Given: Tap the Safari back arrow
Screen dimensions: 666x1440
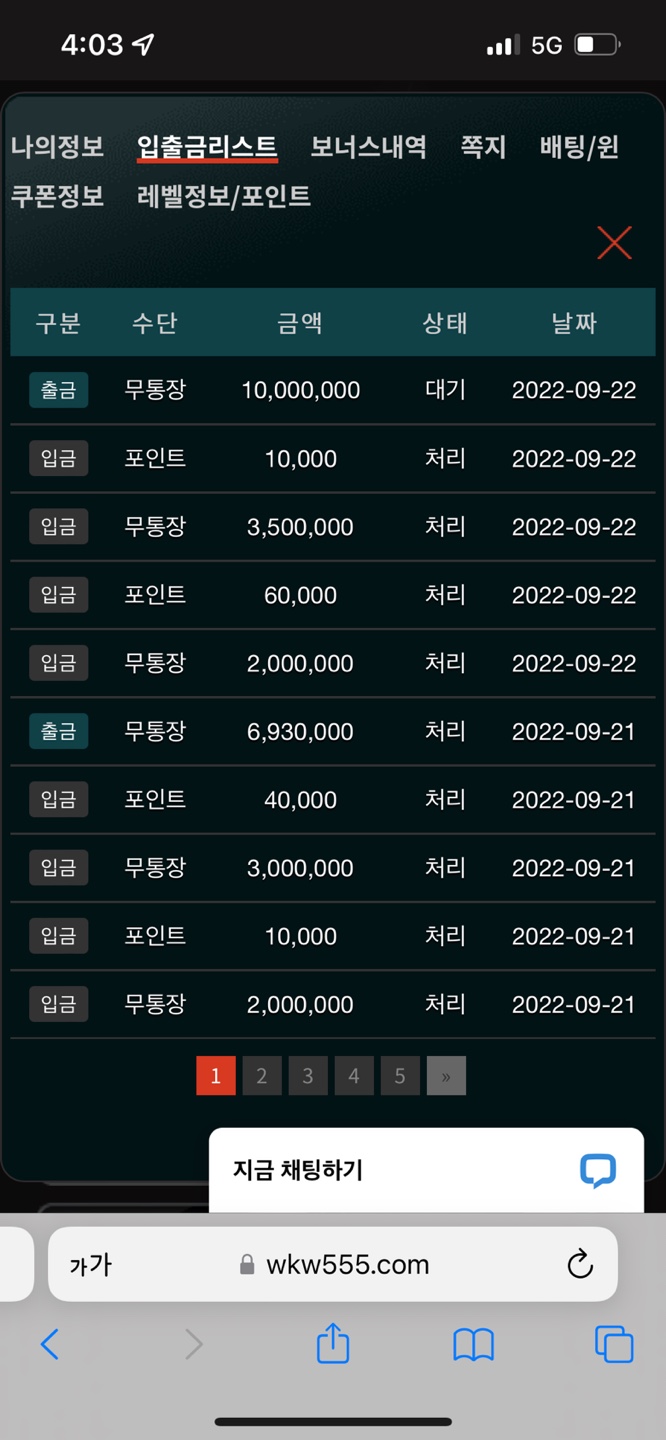Looking at the screenshot, I should coord(50,1344).
